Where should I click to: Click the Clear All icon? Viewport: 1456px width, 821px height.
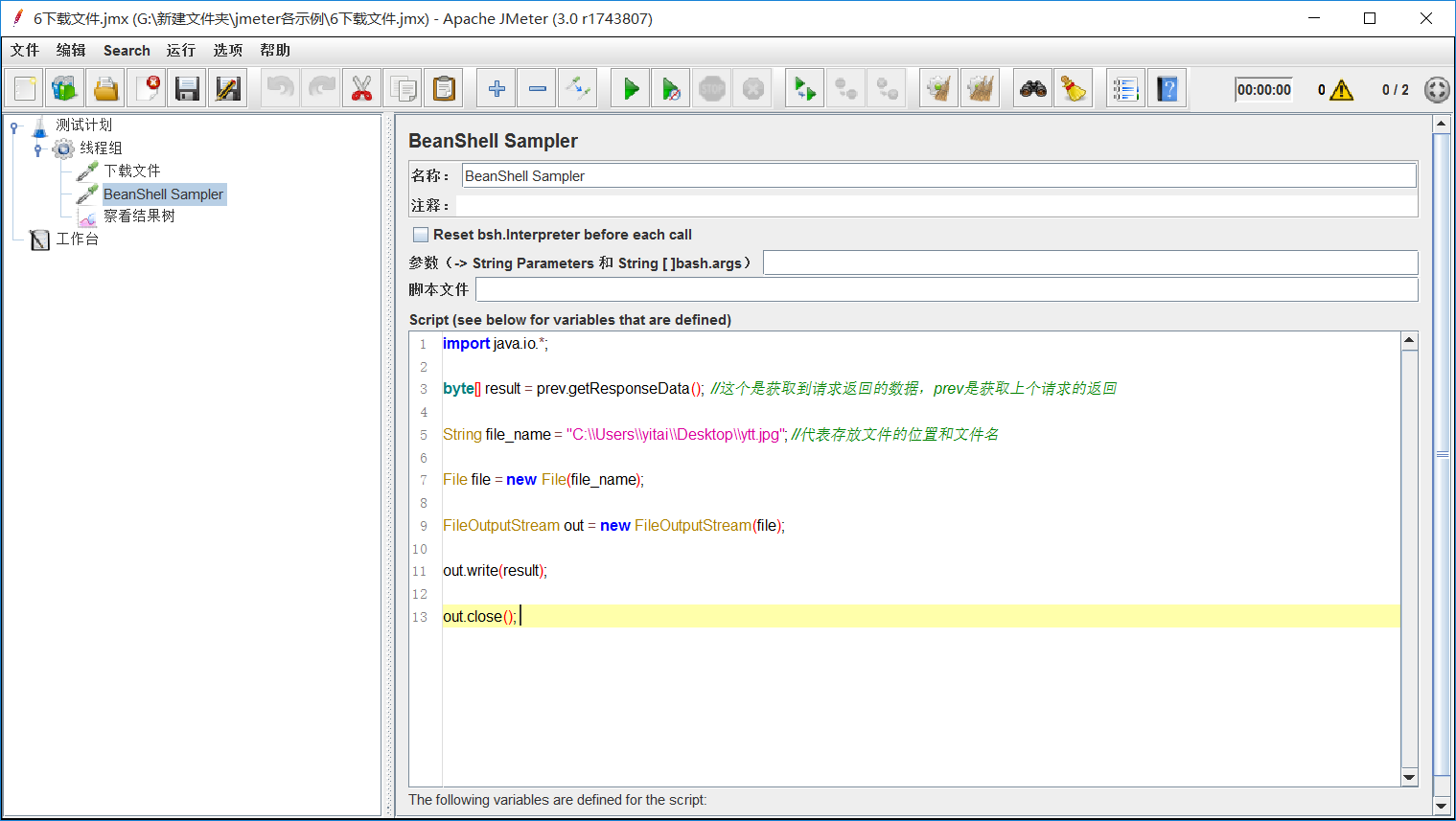pos(981,89)
